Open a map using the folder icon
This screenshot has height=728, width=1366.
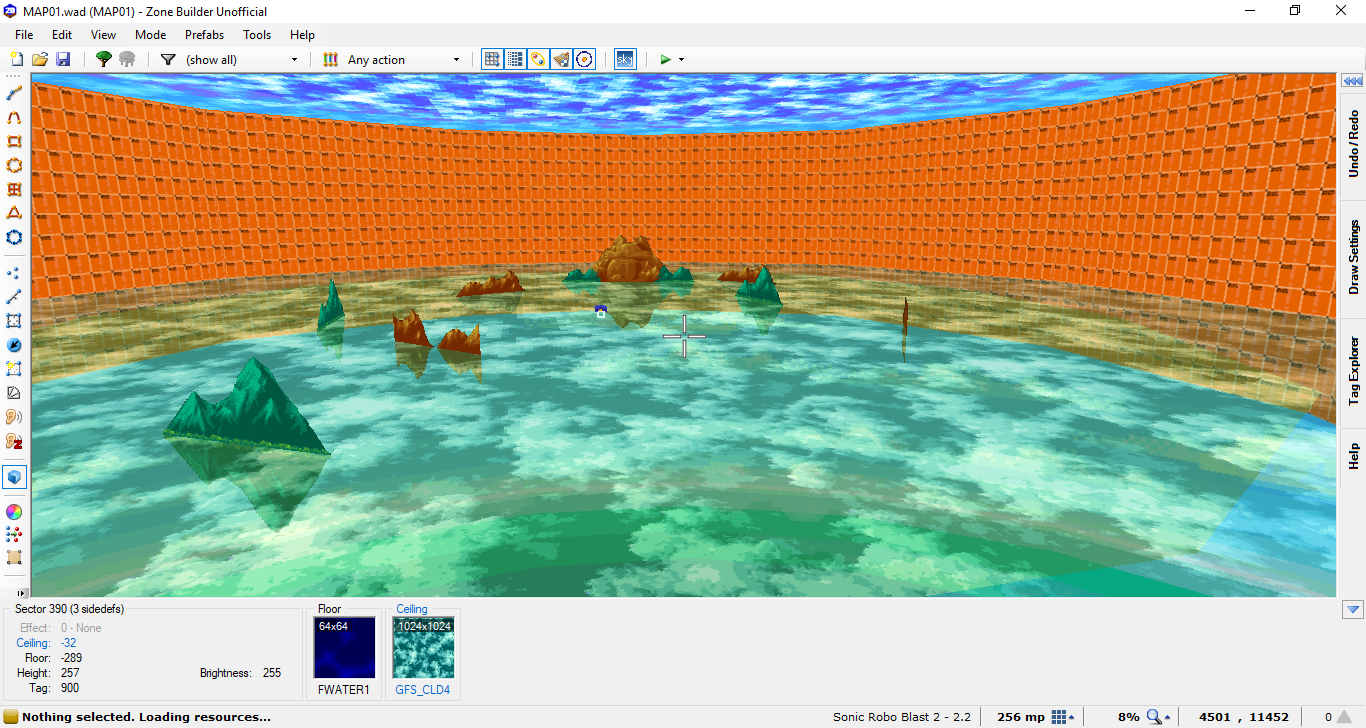coord(40,60)
